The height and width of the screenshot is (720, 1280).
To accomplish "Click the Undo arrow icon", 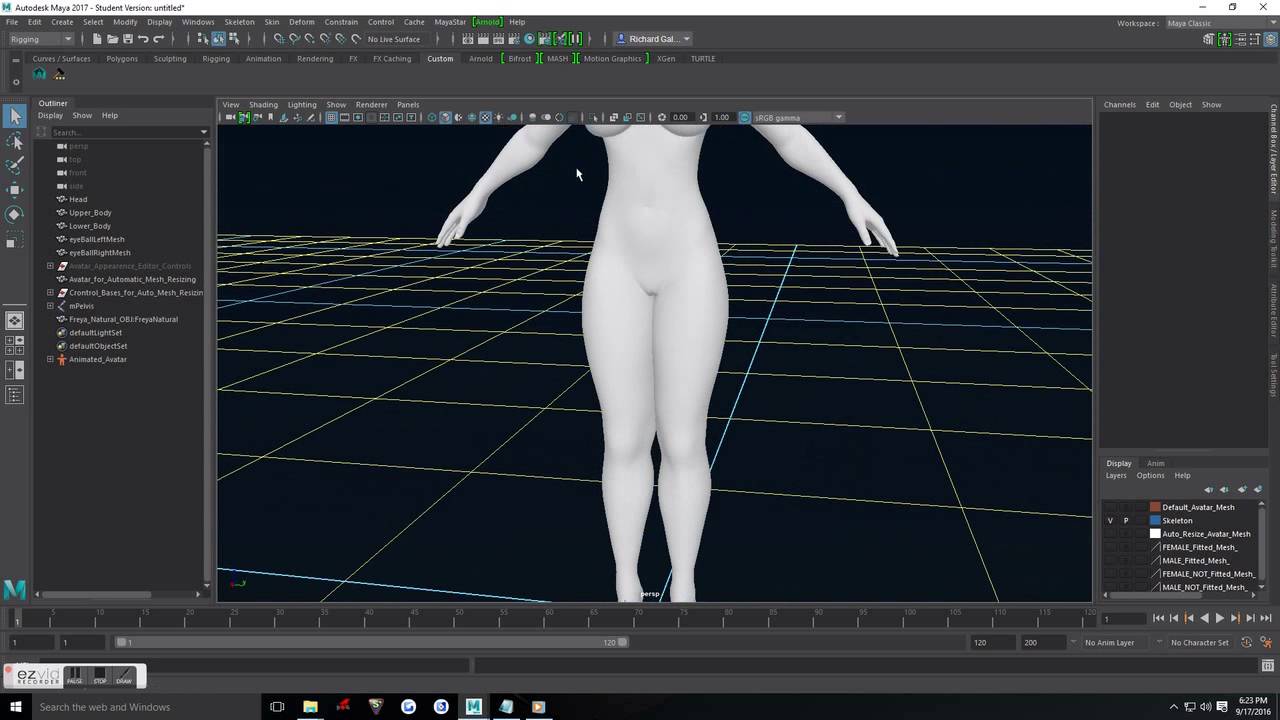I will tap(143, 39).
